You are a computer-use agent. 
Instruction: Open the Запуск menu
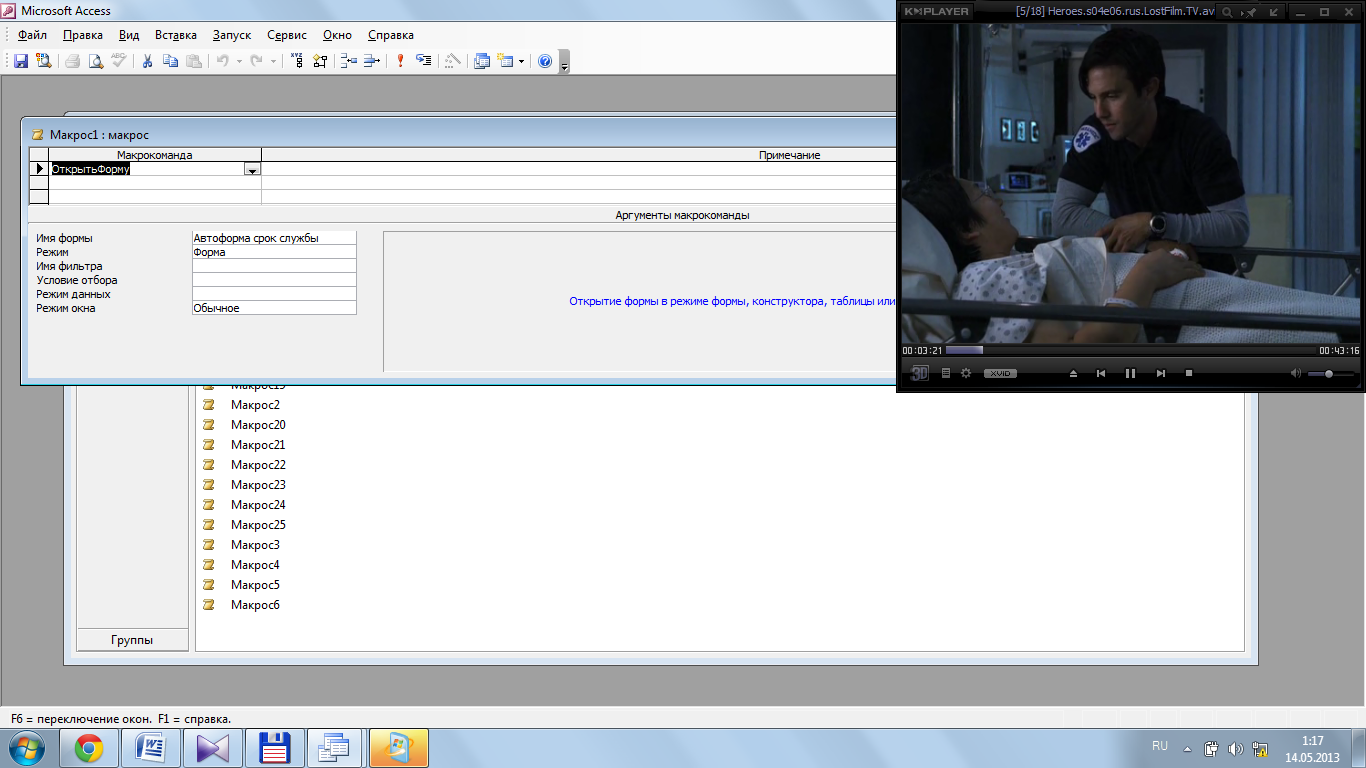232,35
